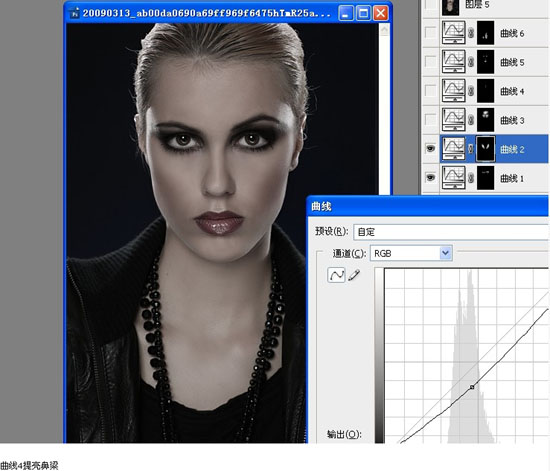Open the 预设 preset combo box
550x471 pixels.
(x=451, y=232)
